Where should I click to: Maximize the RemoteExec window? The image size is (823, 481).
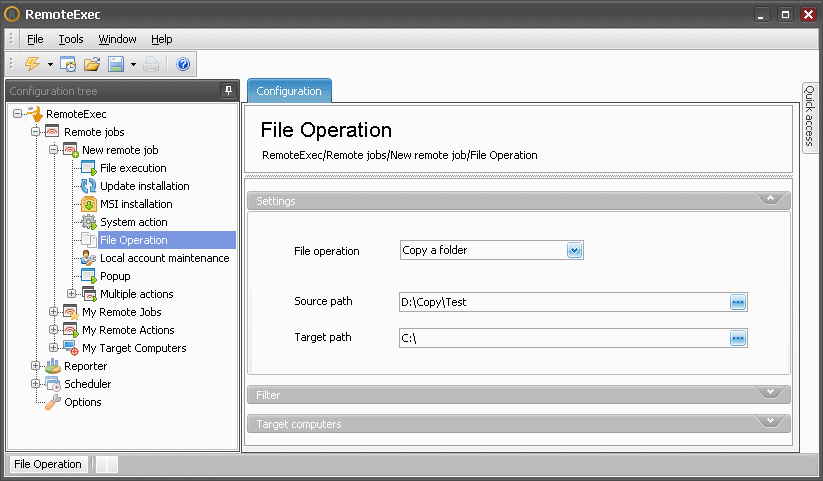tap(785, 15)
